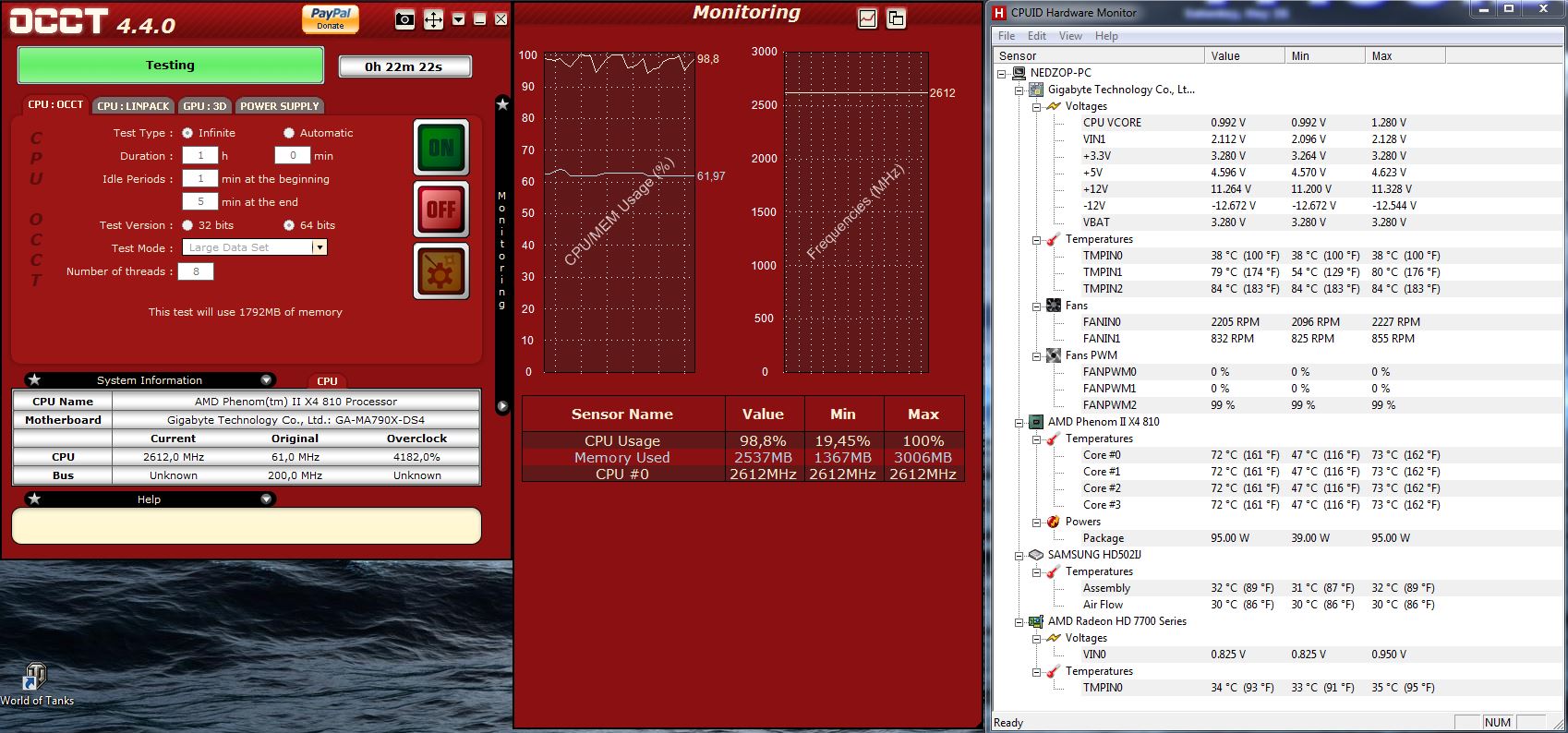Screen dimensions: 1568x733
Task: Collapse the AMD Phenom II X4 810 node
Action: [1019, 422]
